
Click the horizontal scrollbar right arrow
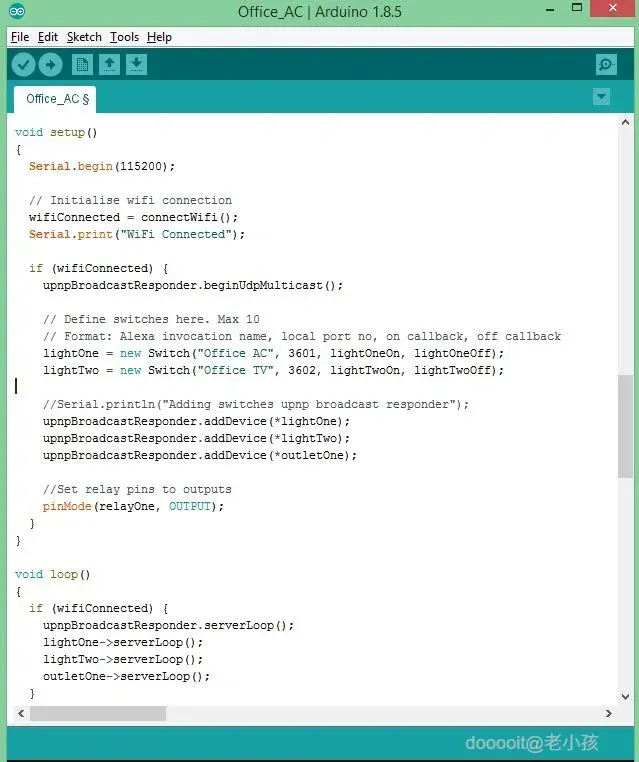608,713
